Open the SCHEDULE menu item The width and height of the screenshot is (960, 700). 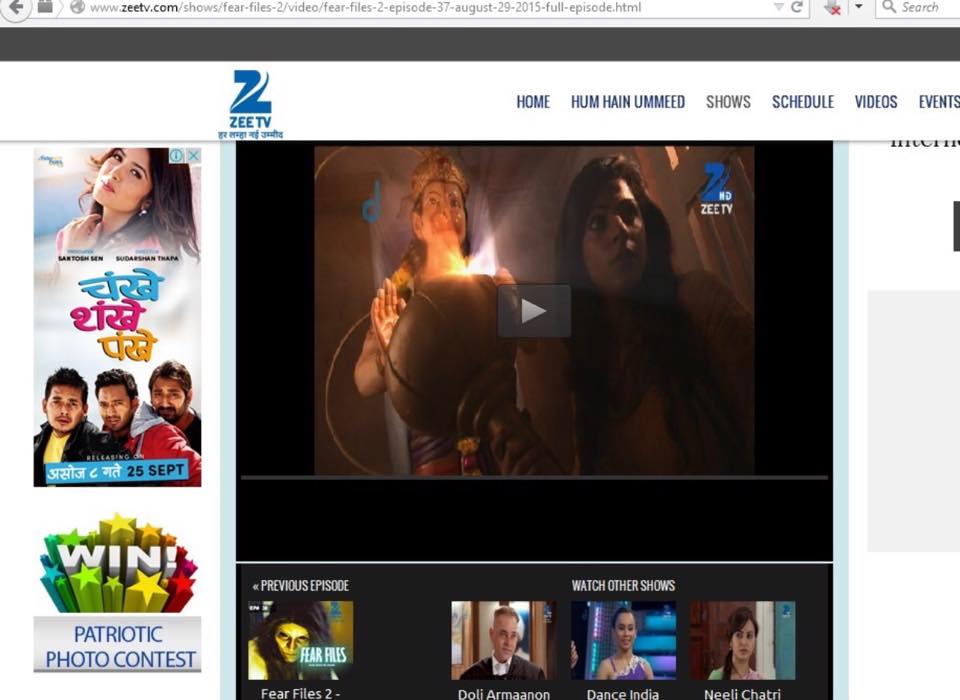803,102
